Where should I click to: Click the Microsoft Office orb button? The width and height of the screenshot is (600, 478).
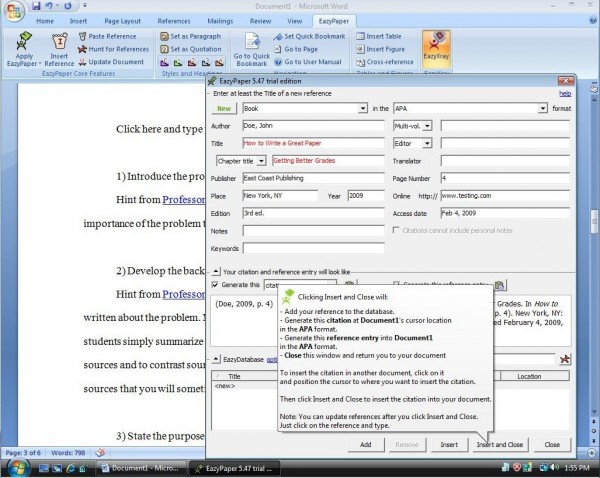point(14,11)
